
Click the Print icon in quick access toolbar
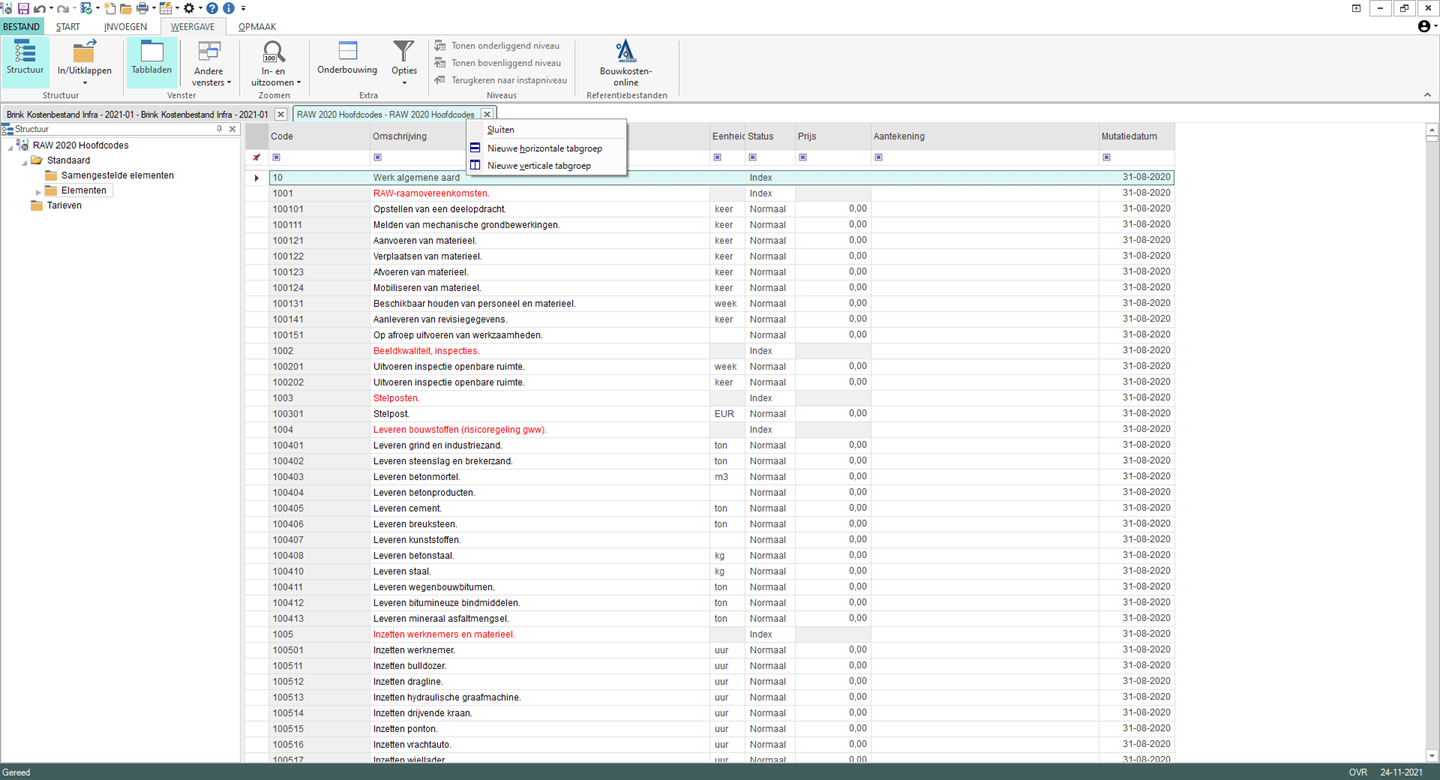click(x=142, y=8)
